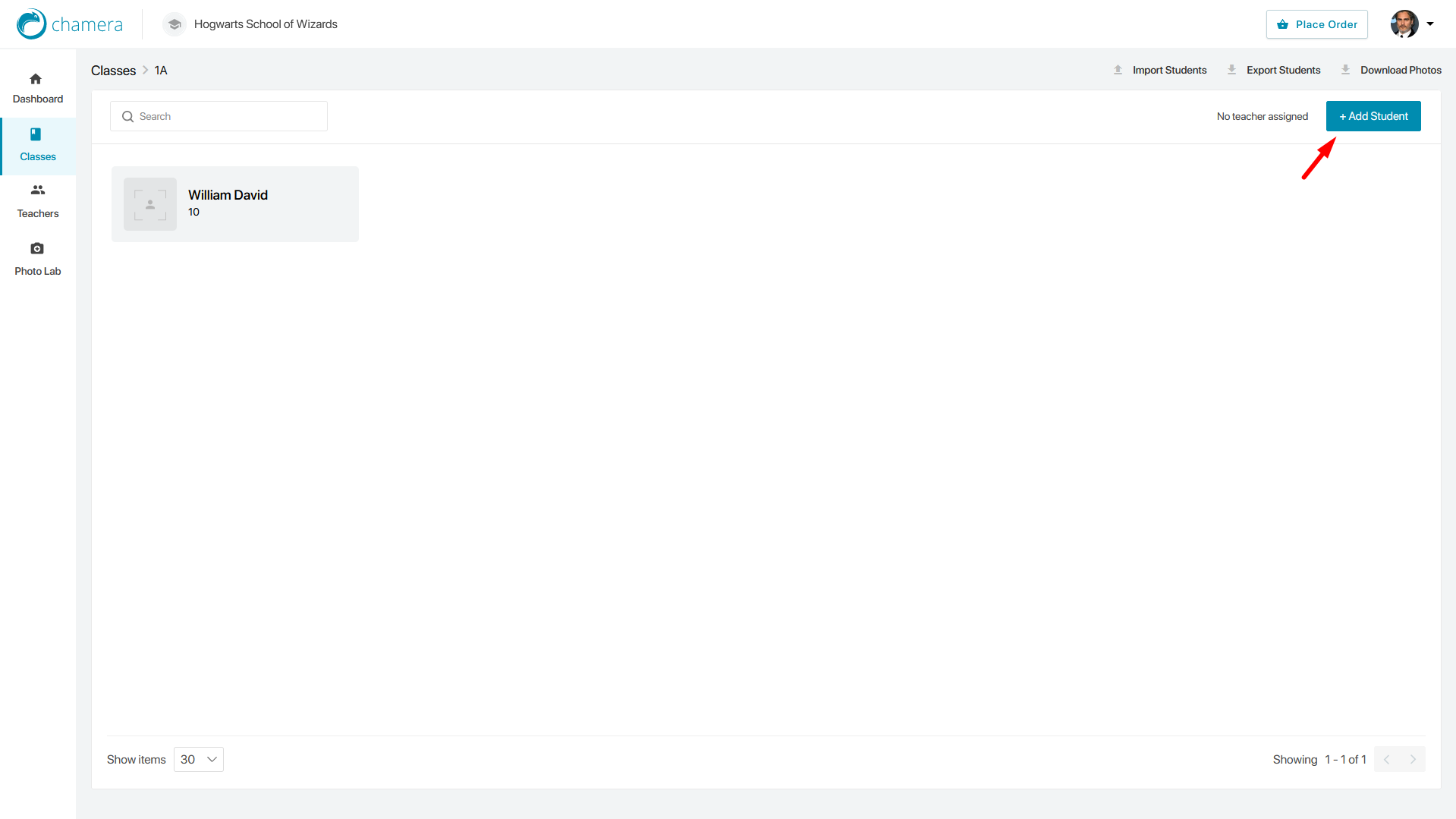Open William David student card

[235, 204]
